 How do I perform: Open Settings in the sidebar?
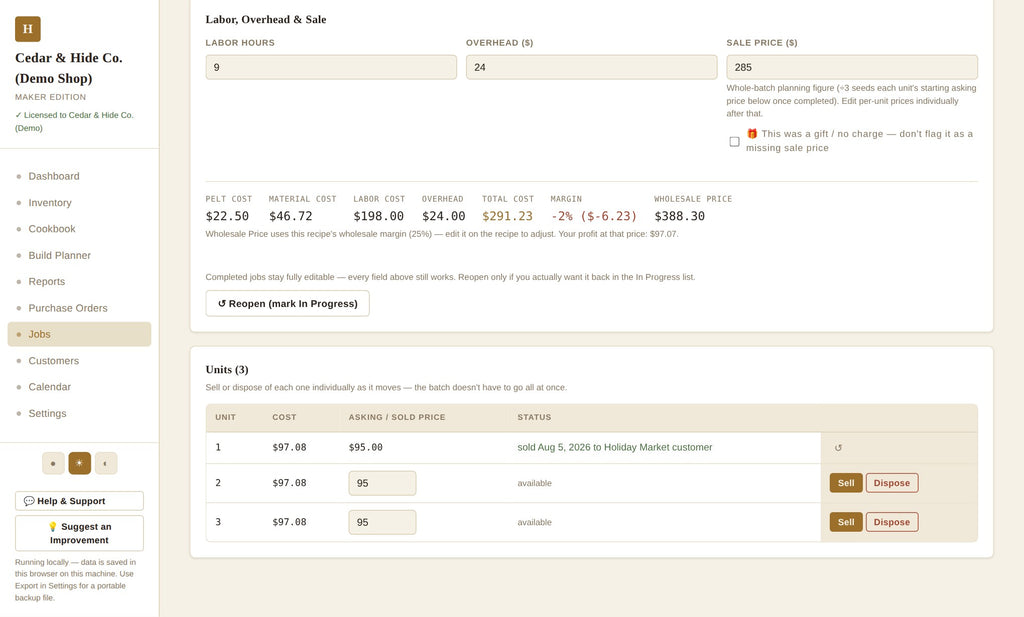tap(79, 413)
